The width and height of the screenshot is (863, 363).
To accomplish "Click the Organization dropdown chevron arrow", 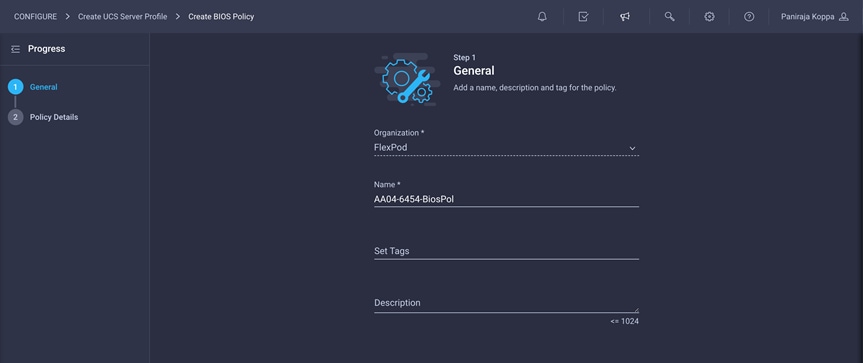I will (632, 148).
